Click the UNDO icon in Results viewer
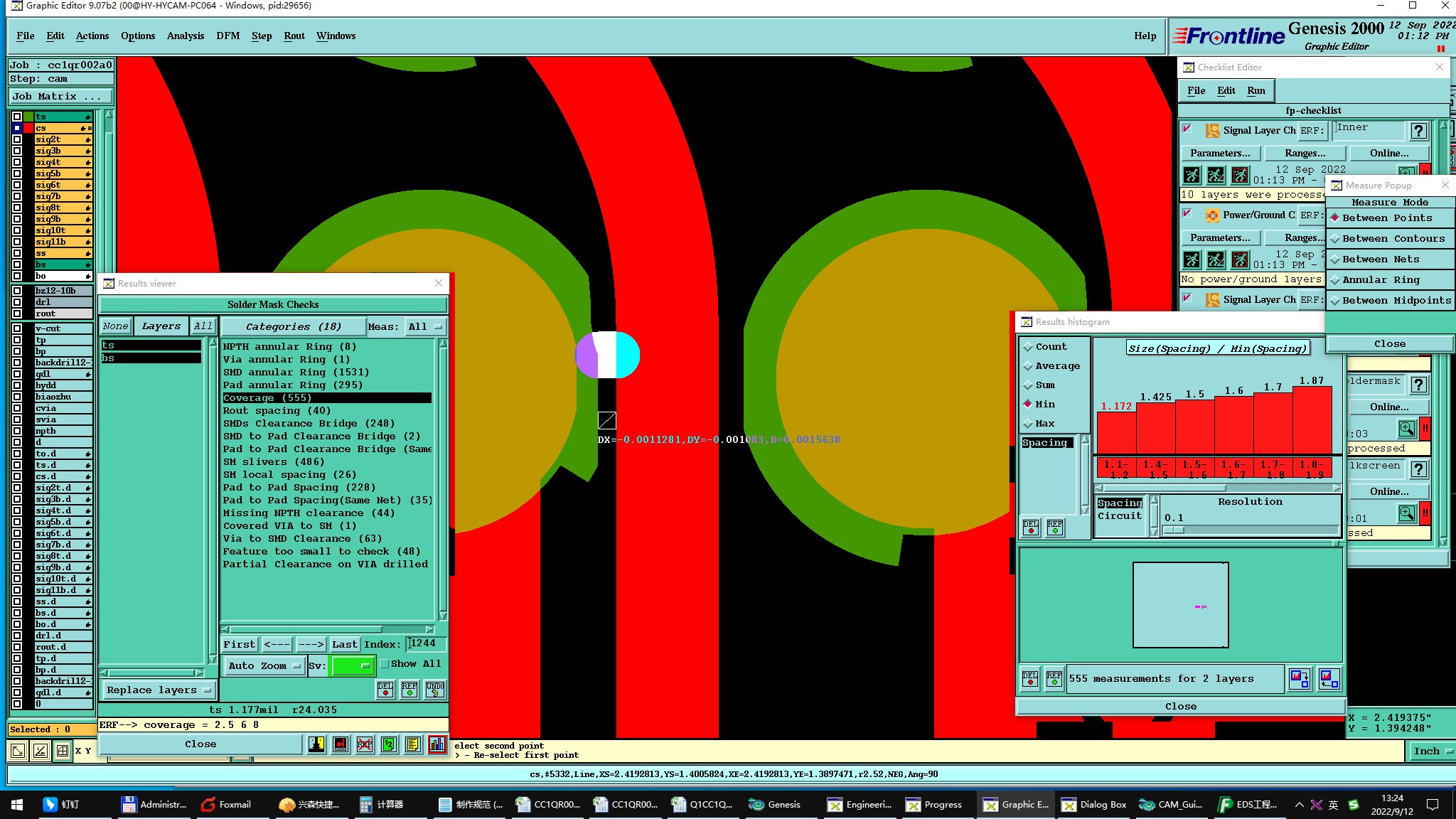Image resolution: width=1456 pixels, height=819 pixels. 434,689
